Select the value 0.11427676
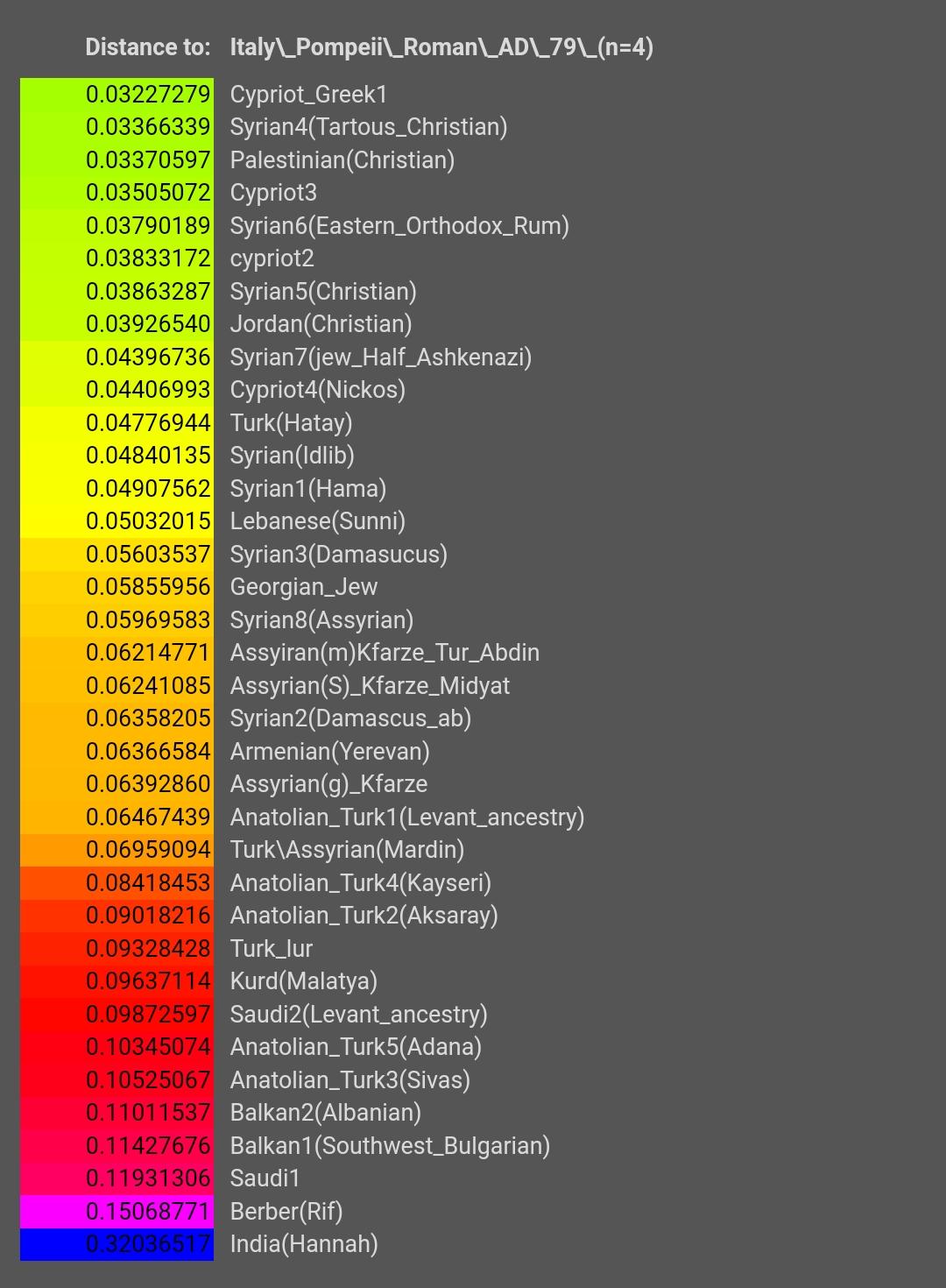 pyautogui.click(x=148, y=1145)
